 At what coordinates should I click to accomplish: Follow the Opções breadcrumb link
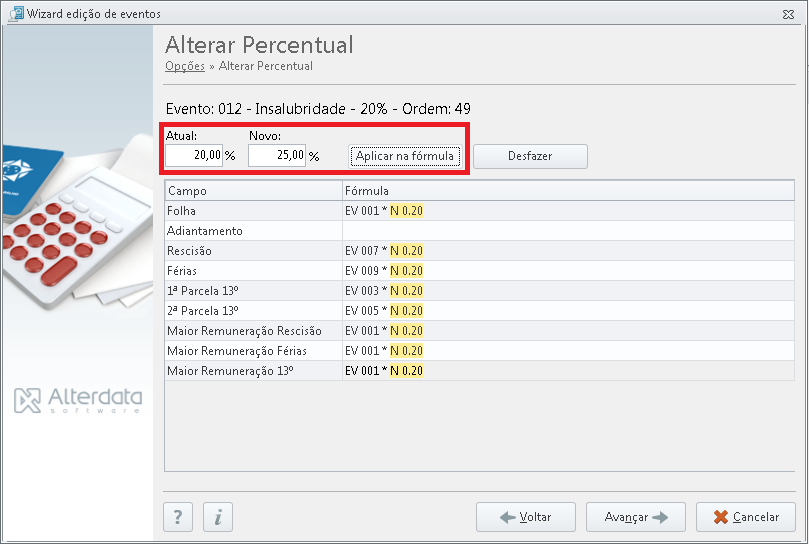(185, 66)
